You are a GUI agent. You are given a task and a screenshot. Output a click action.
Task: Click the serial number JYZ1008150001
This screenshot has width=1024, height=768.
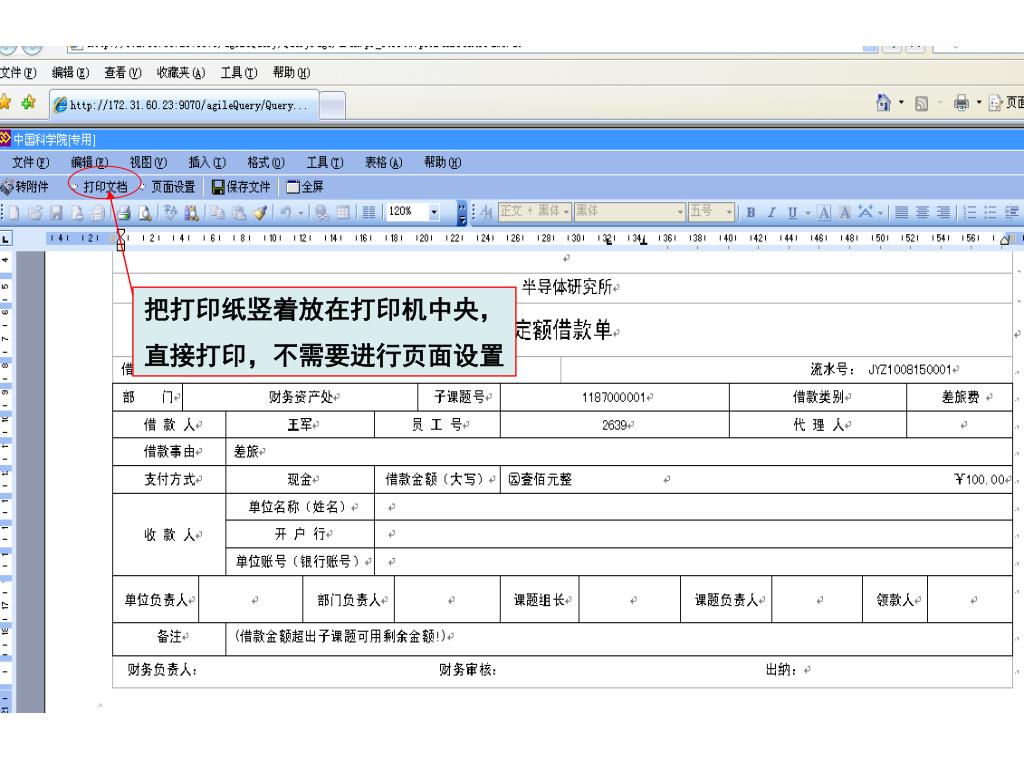(909, 370)
